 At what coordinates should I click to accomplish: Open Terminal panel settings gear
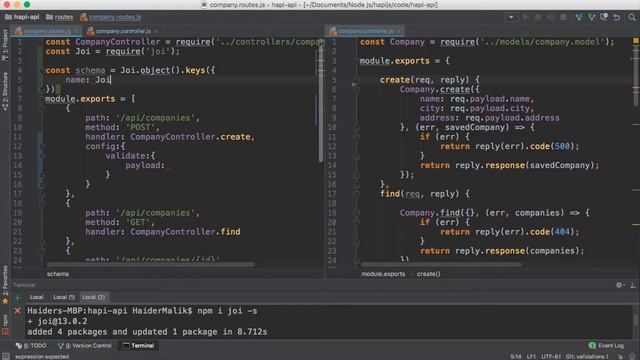[x=620, y=285]
